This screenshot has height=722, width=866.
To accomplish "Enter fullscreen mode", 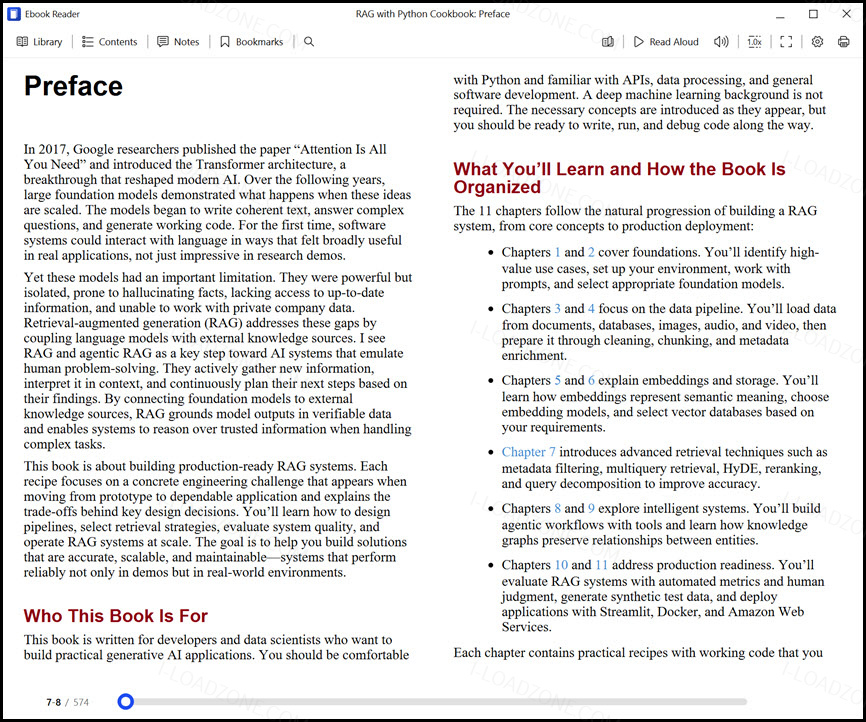I will [786, 41].
